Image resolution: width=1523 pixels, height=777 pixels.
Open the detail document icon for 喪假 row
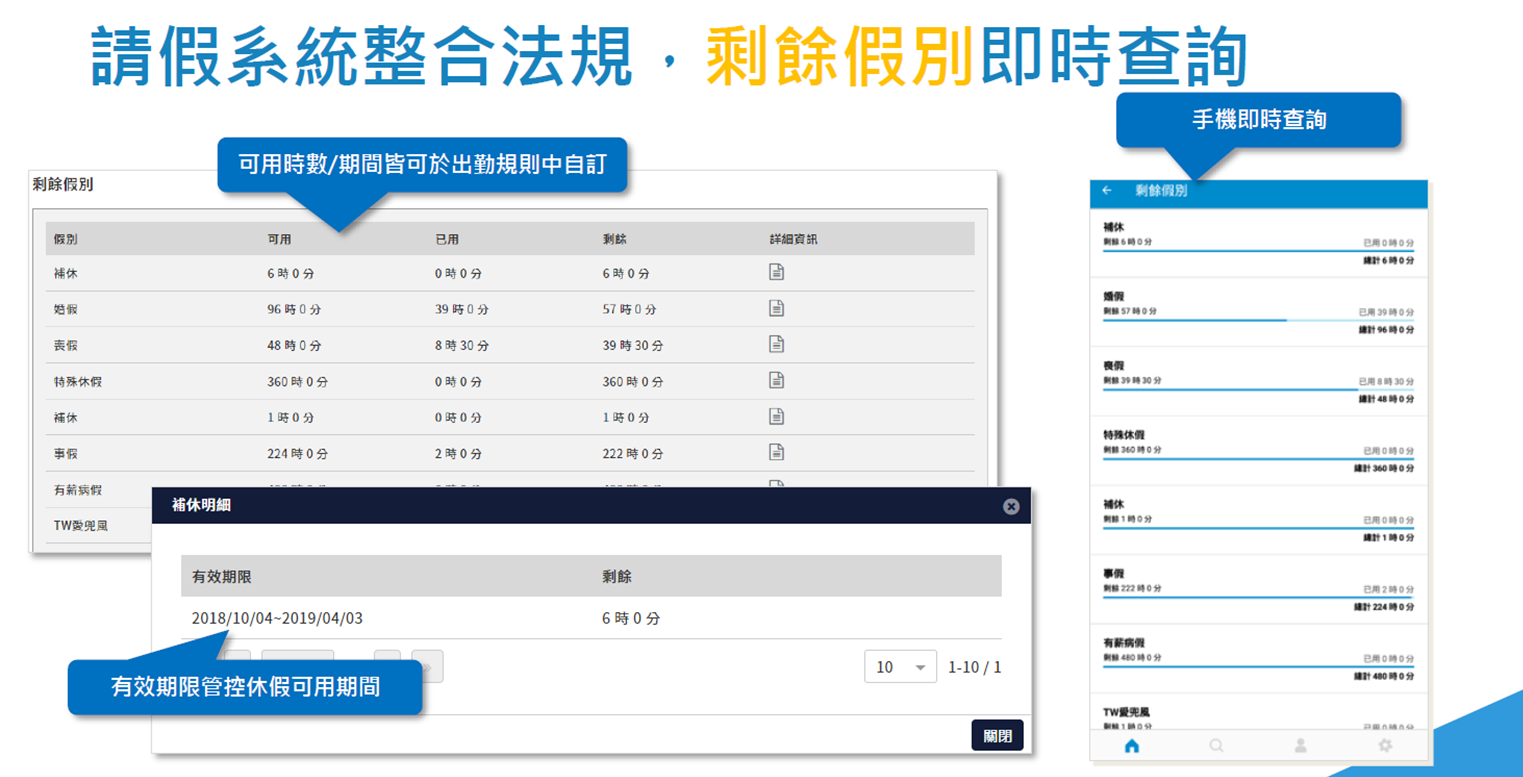click(776, 344)
